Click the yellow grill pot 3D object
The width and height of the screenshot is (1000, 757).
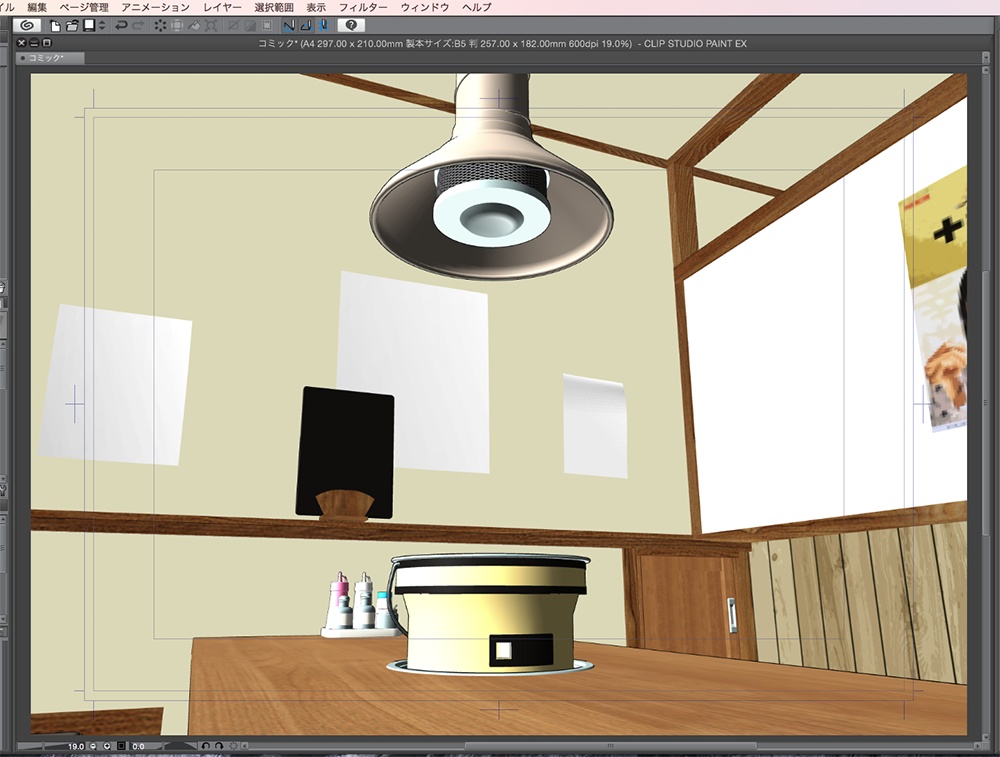tap(489, 614)
